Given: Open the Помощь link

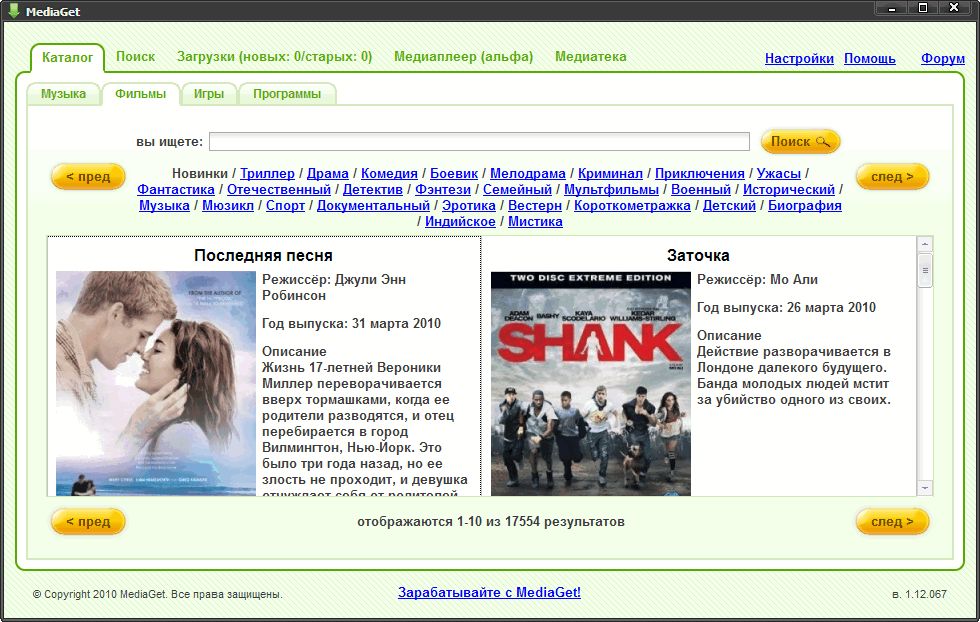Looking at the screenshot, I should tap(869, 58).
